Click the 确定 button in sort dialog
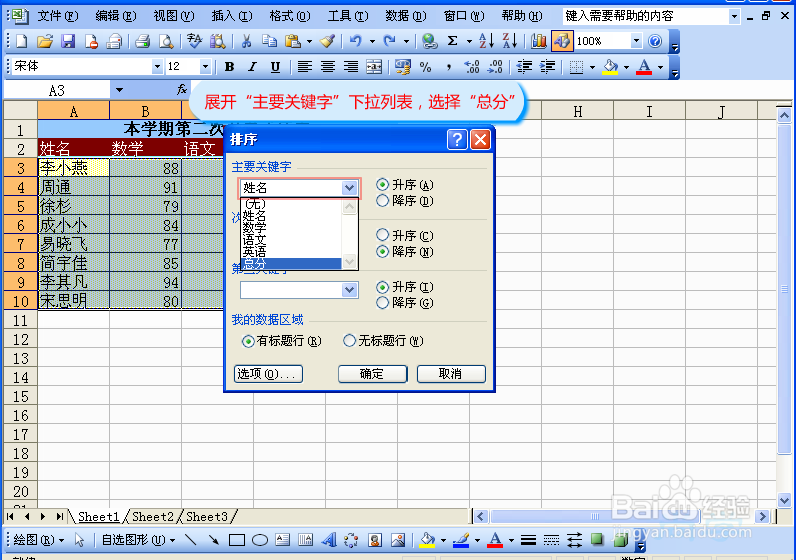The width and height of the screenshot is (796, 560). pyautogui.click(x=372, y=374)
